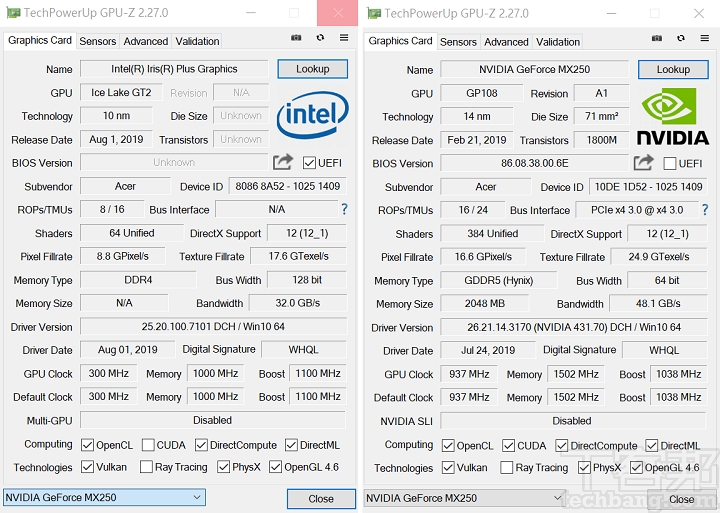Click the GPU-Z app icon in the left title bar

tap(13, 13)
